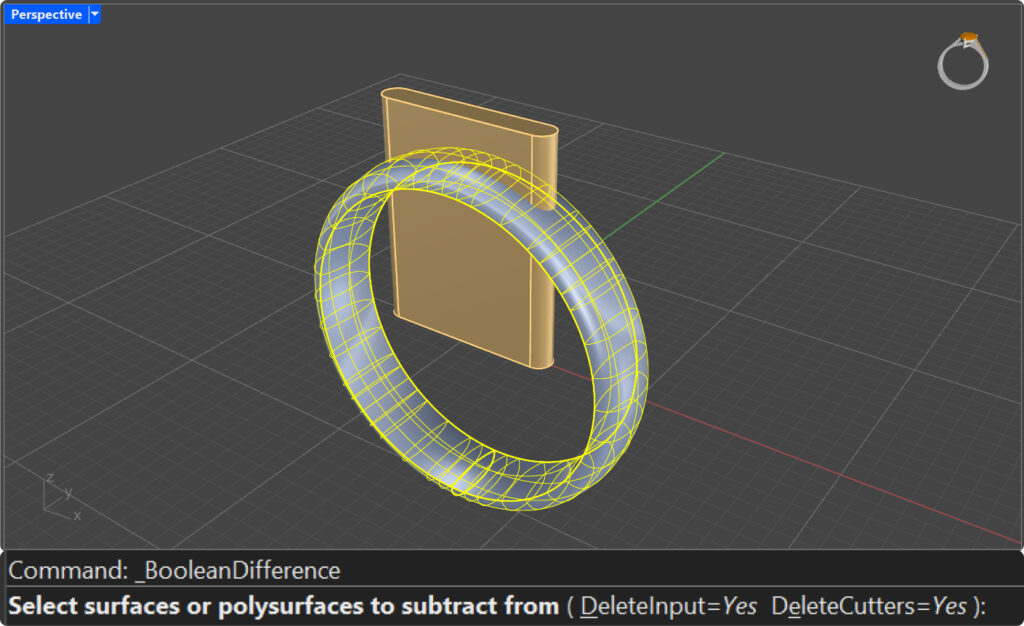
Task: Open the Perspective viewport dropdown arrow
Action: [x=95, y=15]
